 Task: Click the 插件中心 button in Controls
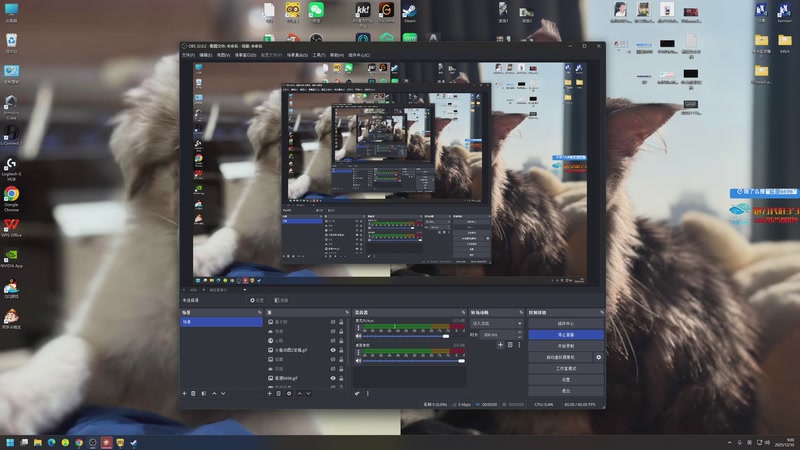566,323
